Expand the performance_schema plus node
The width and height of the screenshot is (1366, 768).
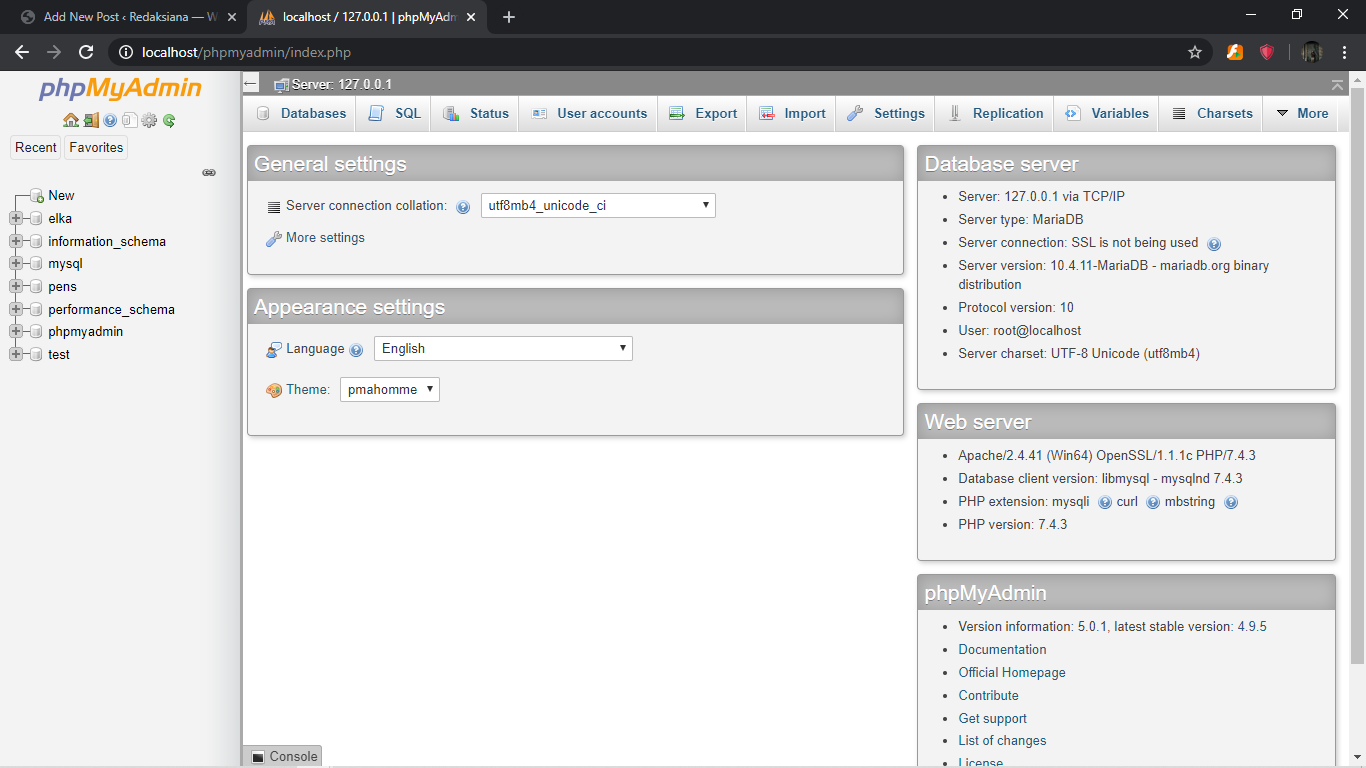pyautogui.click(x=15, y=309)
